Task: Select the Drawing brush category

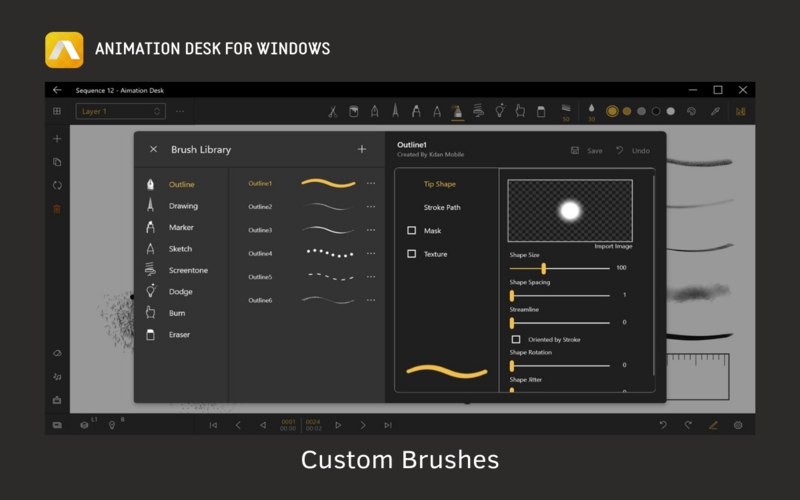Action: point(181,206)
